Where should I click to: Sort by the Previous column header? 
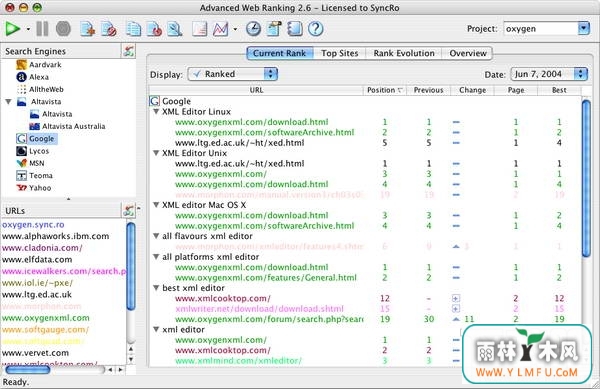(x=428, y=90)
